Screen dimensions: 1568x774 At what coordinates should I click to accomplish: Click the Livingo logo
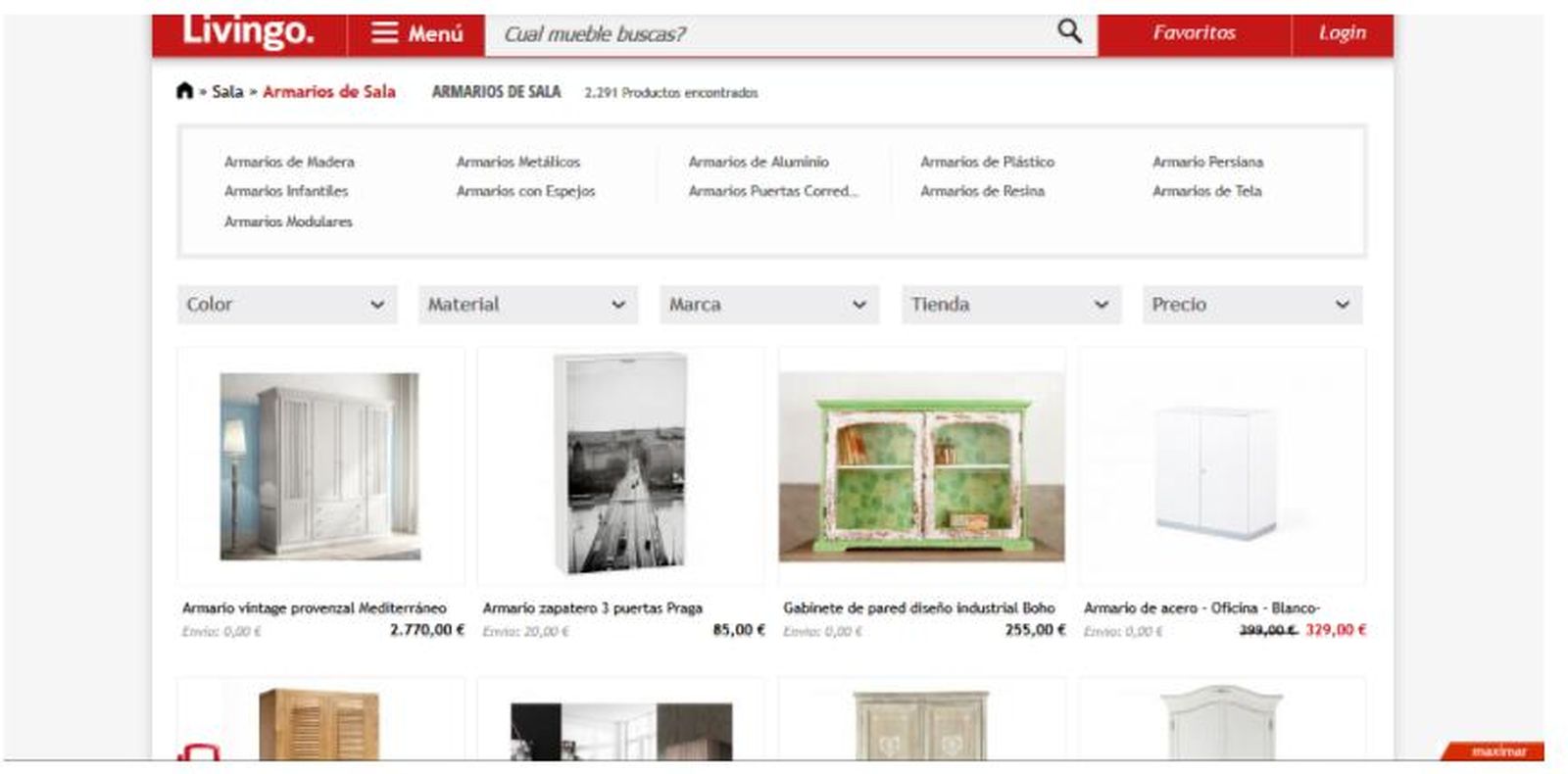tap(248, 31)
